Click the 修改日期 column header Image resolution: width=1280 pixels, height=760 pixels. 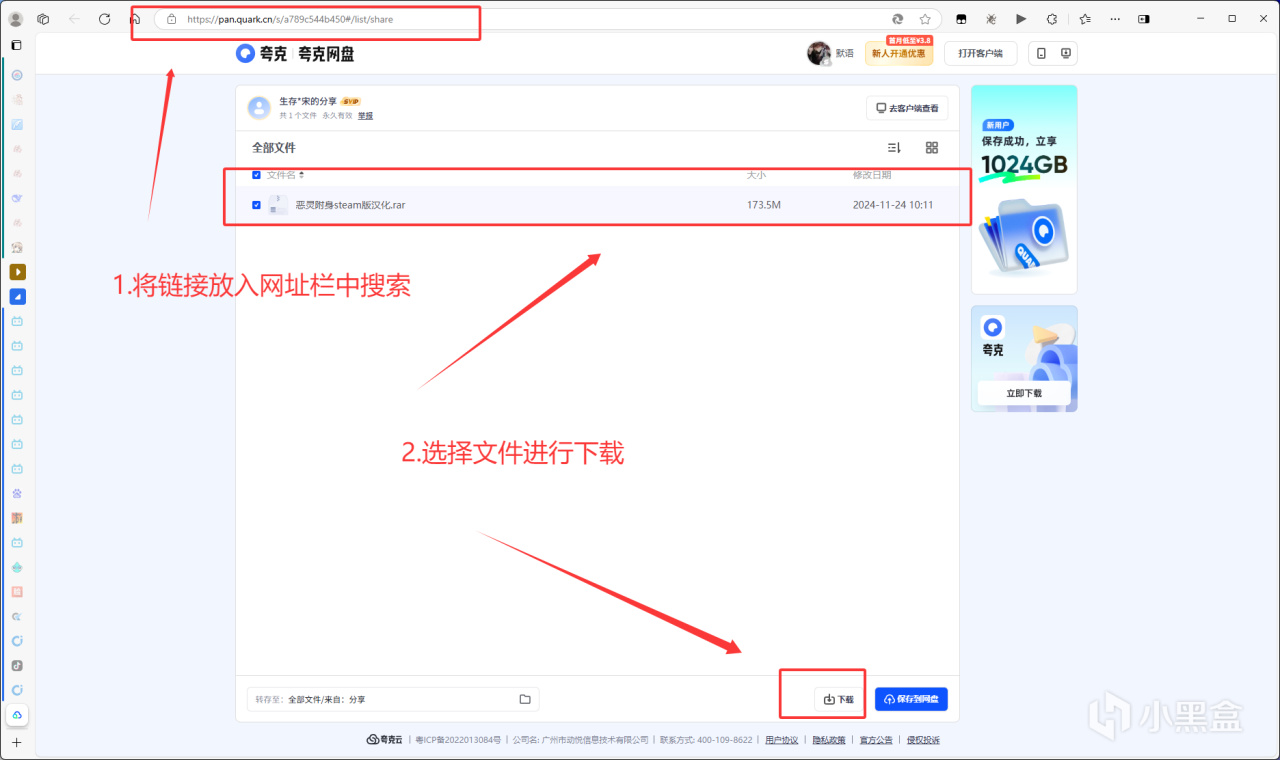pos(872,175)
